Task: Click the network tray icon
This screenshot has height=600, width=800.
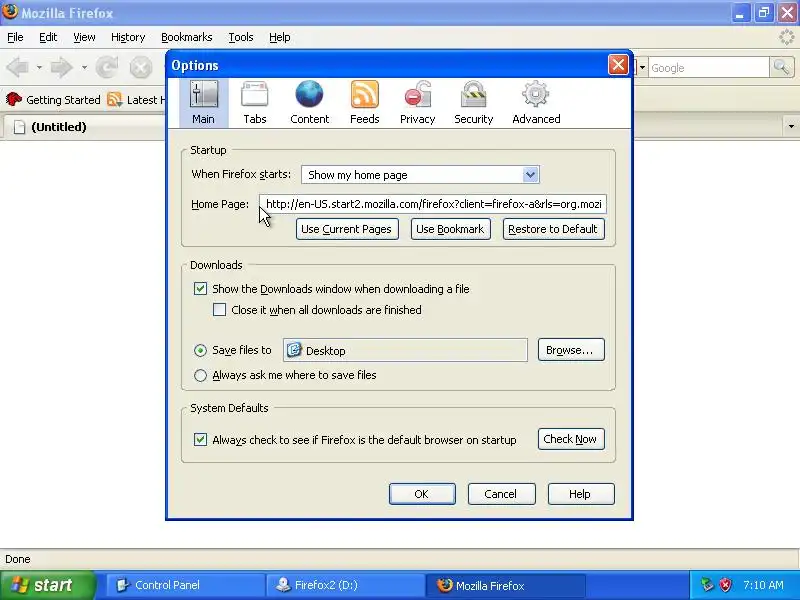Action: click(x=707, y=585)
